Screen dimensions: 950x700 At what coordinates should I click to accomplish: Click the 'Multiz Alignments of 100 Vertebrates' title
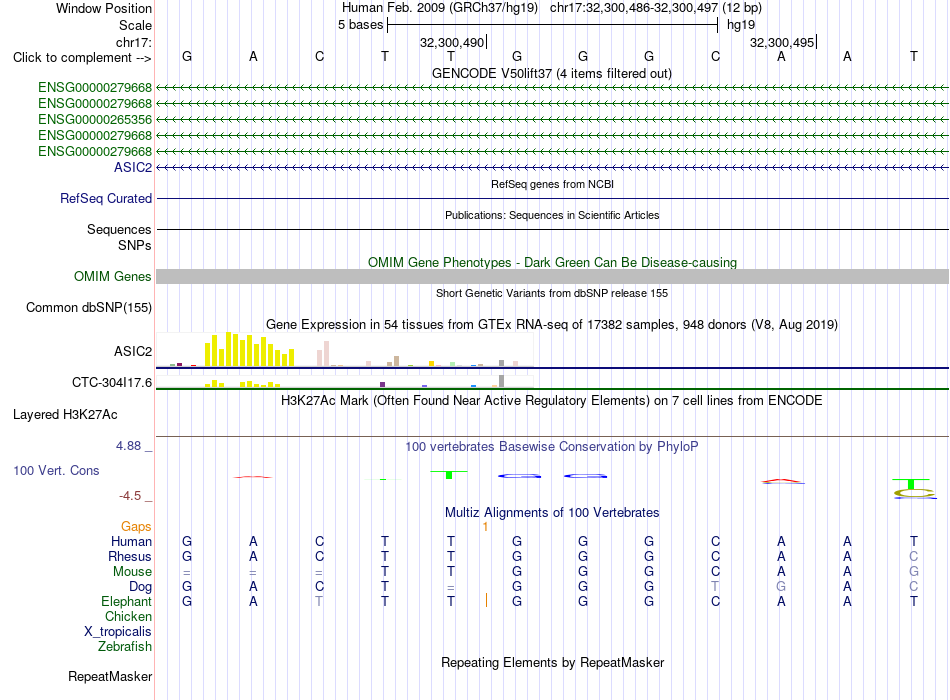pos(552,513)
